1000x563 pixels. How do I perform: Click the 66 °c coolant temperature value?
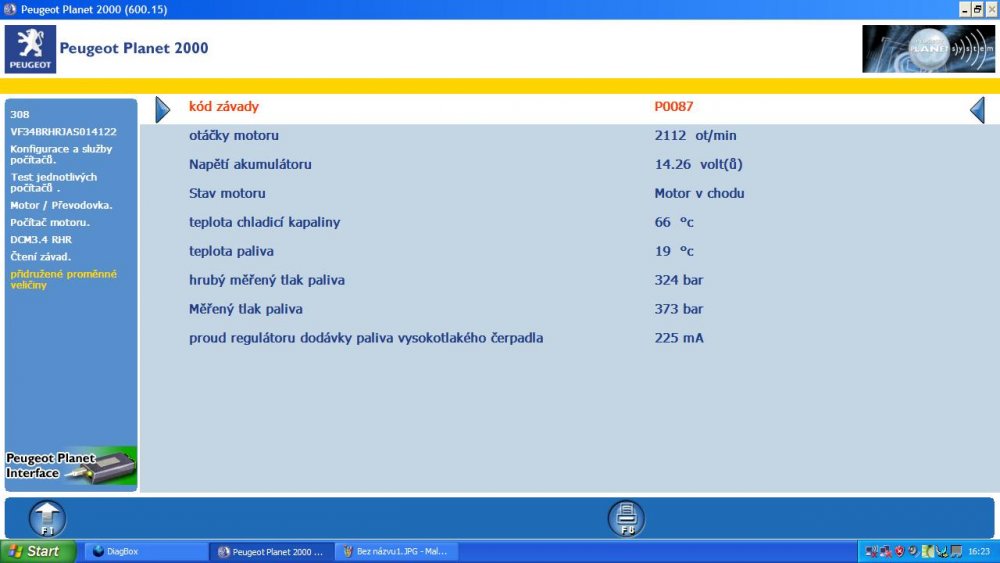coord(674,223)
